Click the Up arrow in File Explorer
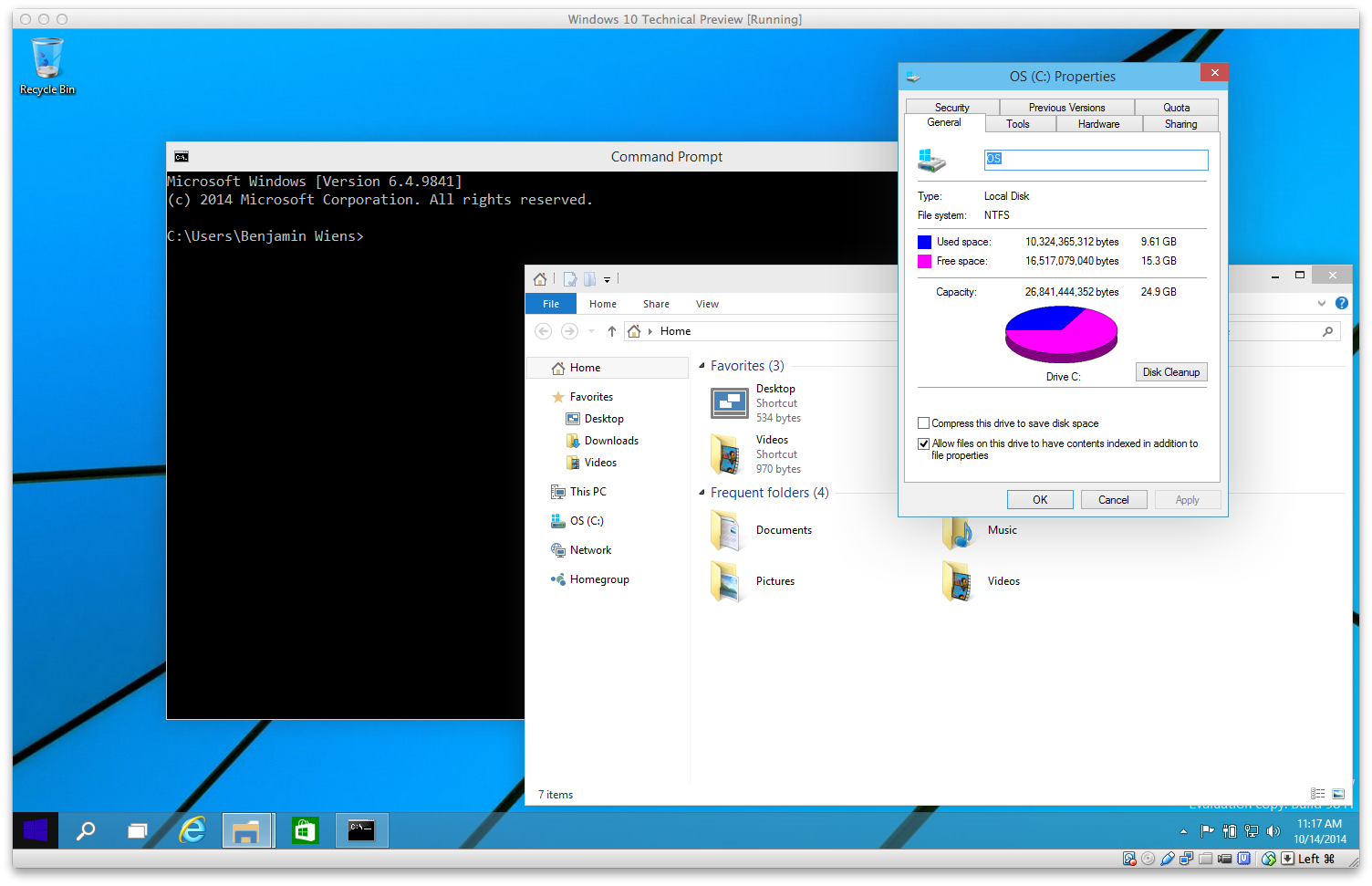This screenshot has width=1372, height=886. tap(612, 331)
